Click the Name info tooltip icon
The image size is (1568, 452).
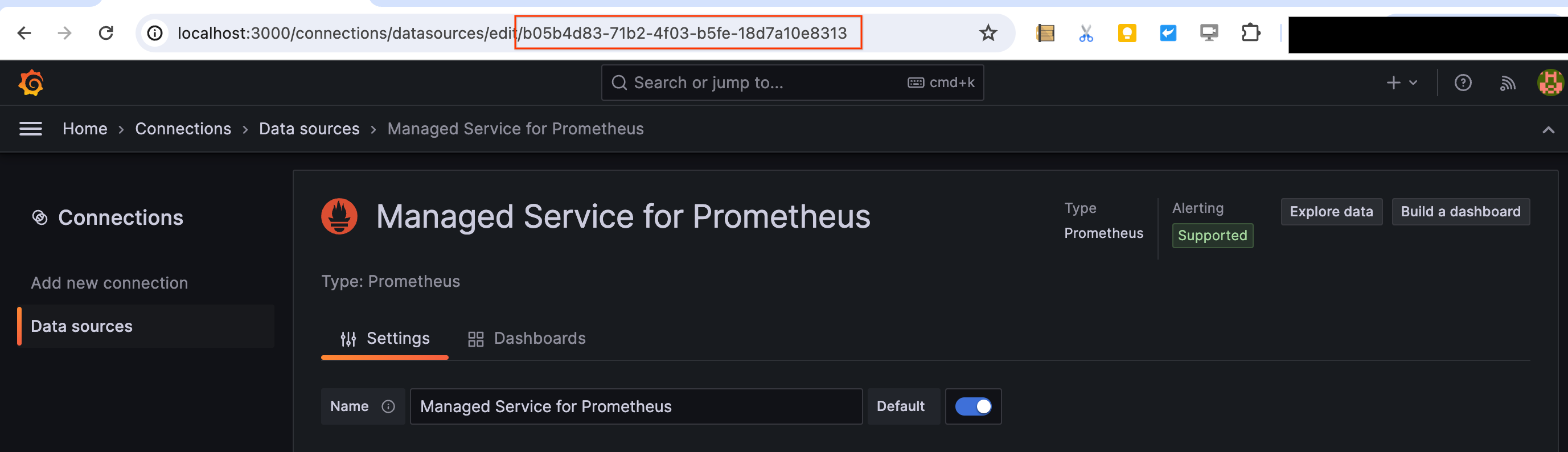[x=389, y=406]
